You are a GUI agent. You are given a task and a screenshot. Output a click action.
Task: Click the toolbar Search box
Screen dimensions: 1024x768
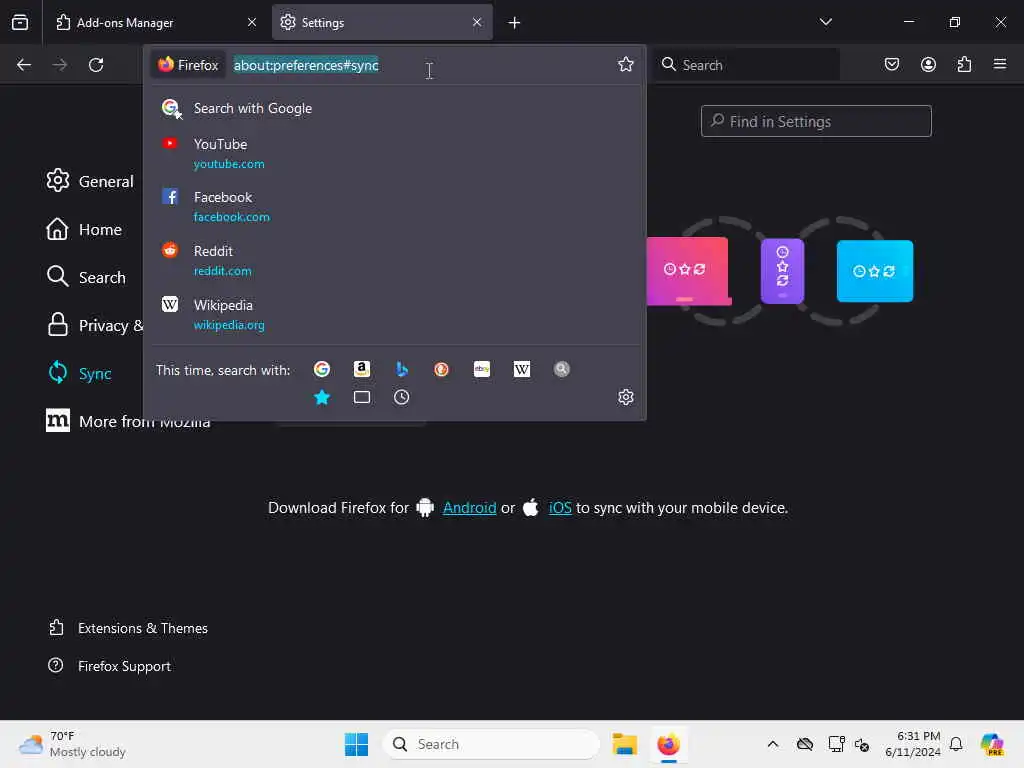747,65
